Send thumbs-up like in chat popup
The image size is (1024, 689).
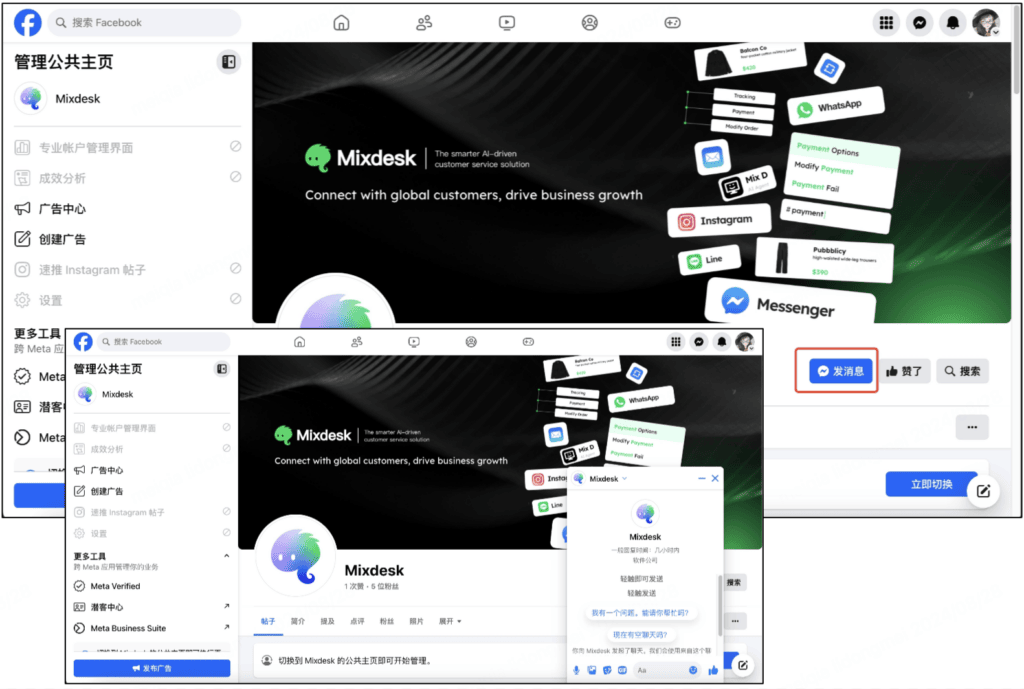[x=712, y=670]
